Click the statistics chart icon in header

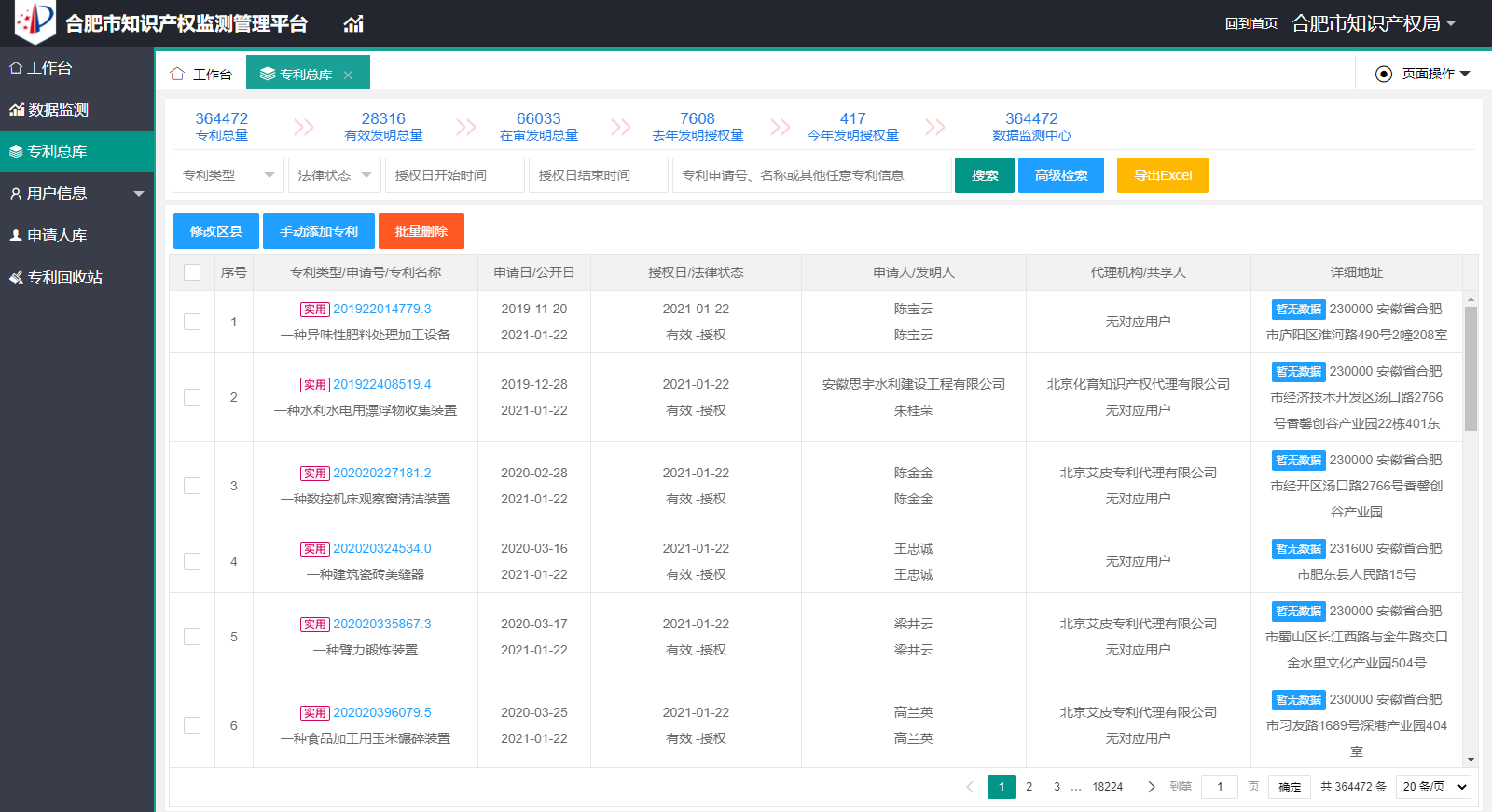pos(353,24)
